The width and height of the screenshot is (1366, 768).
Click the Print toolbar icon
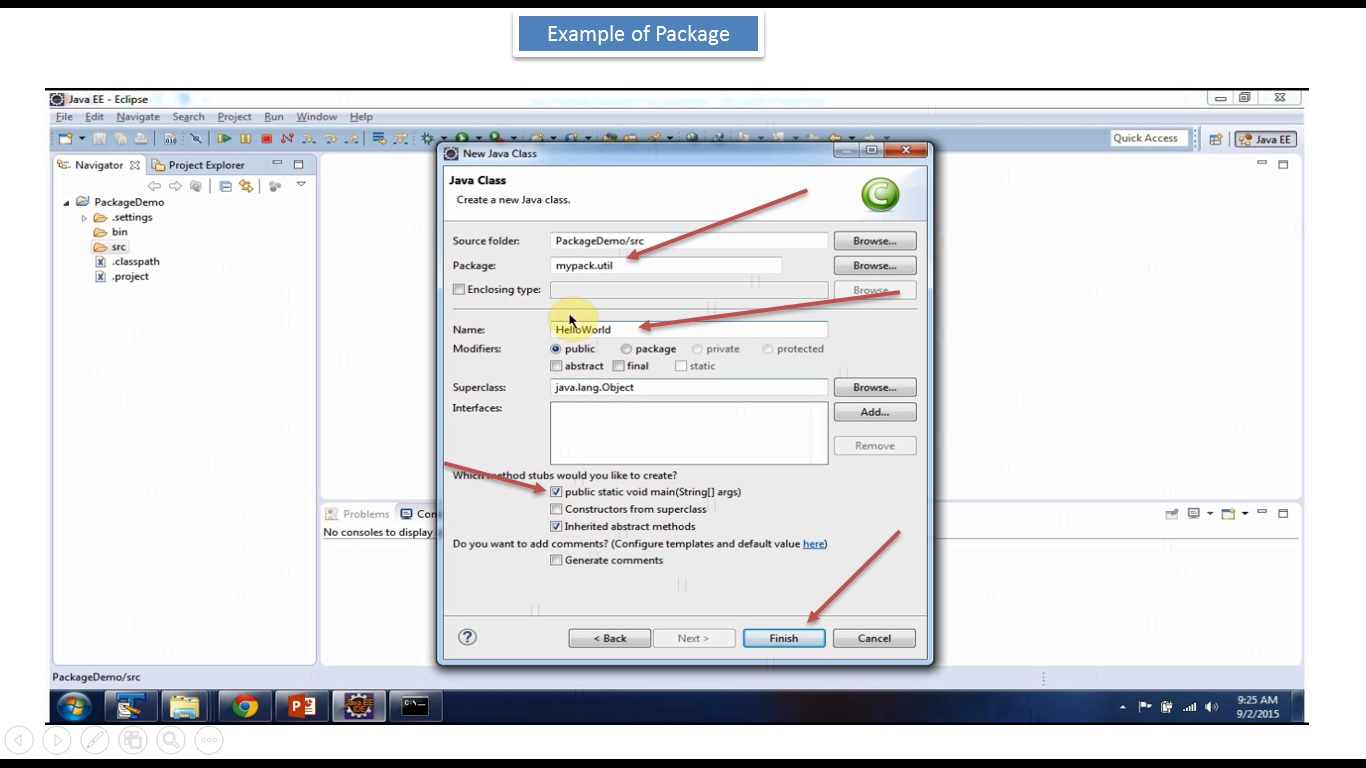[141, 139]
